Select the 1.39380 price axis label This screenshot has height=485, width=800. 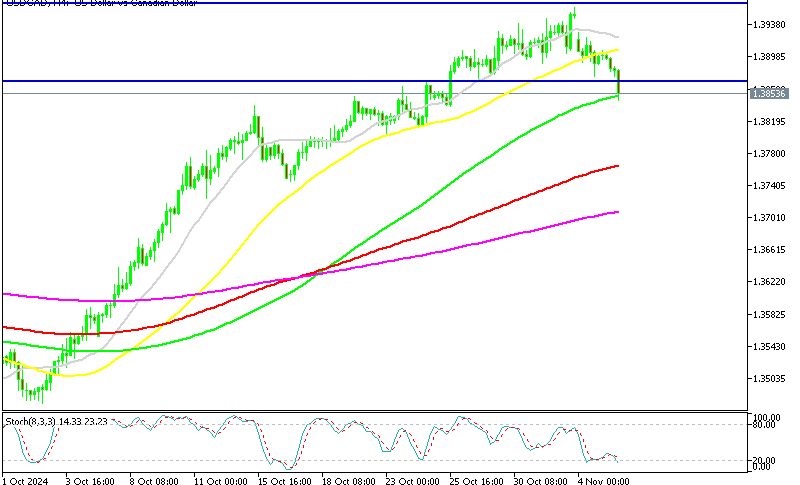point(768,24)
